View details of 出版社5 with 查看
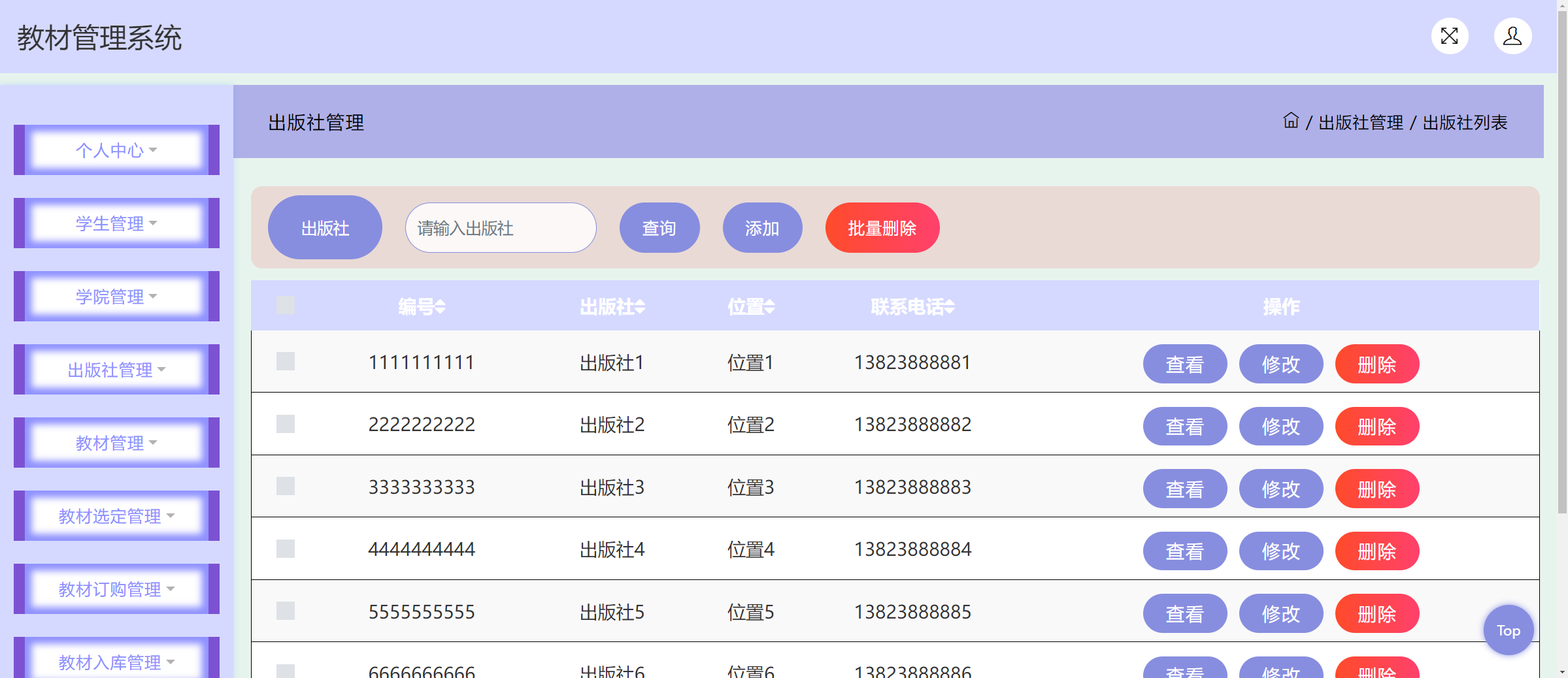The width and height of the screenshot is (1568, 678). point(1184,613)
